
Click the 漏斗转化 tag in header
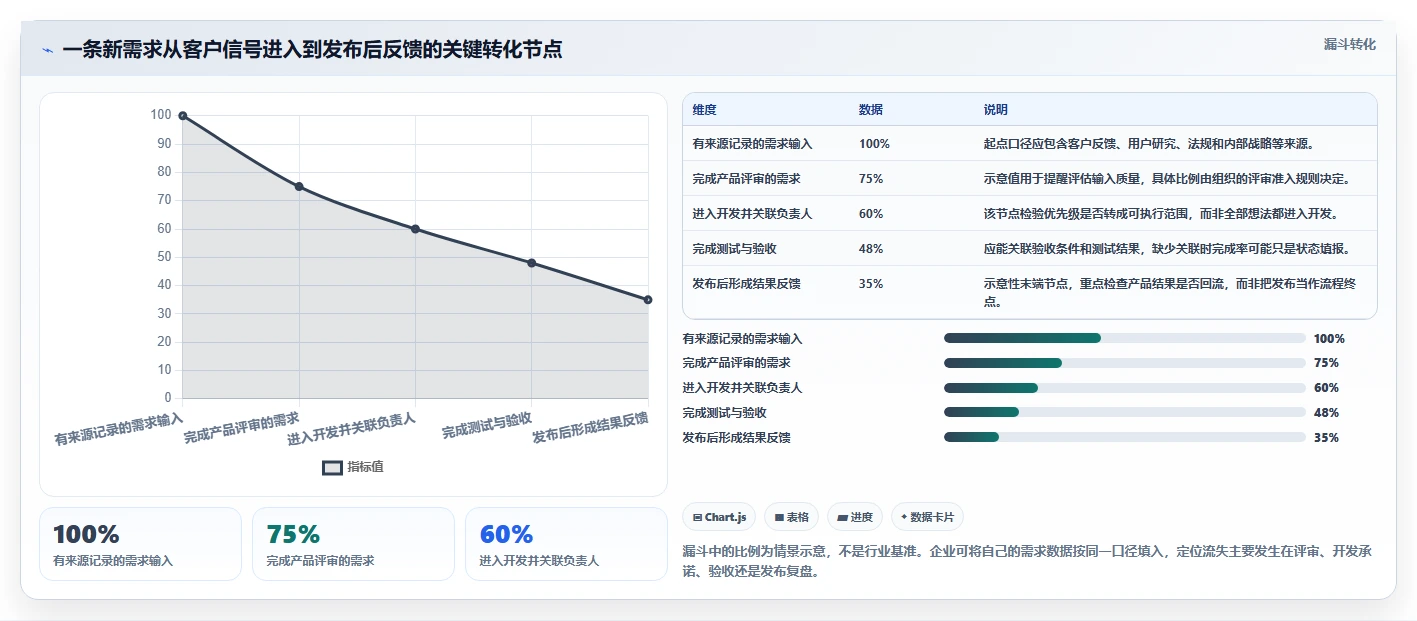pos(1349,44)
